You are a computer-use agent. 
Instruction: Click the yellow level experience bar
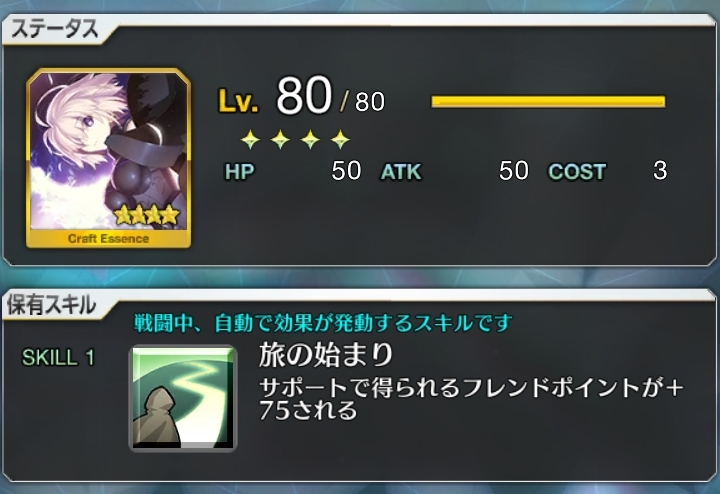(548, 101)
